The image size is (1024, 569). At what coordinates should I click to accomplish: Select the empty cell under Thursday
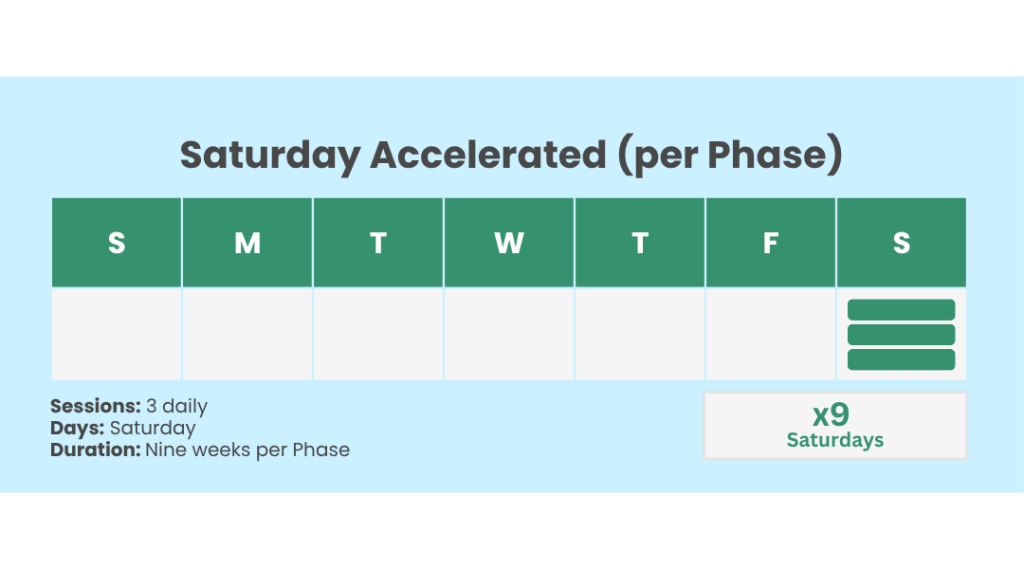(640, 334)
